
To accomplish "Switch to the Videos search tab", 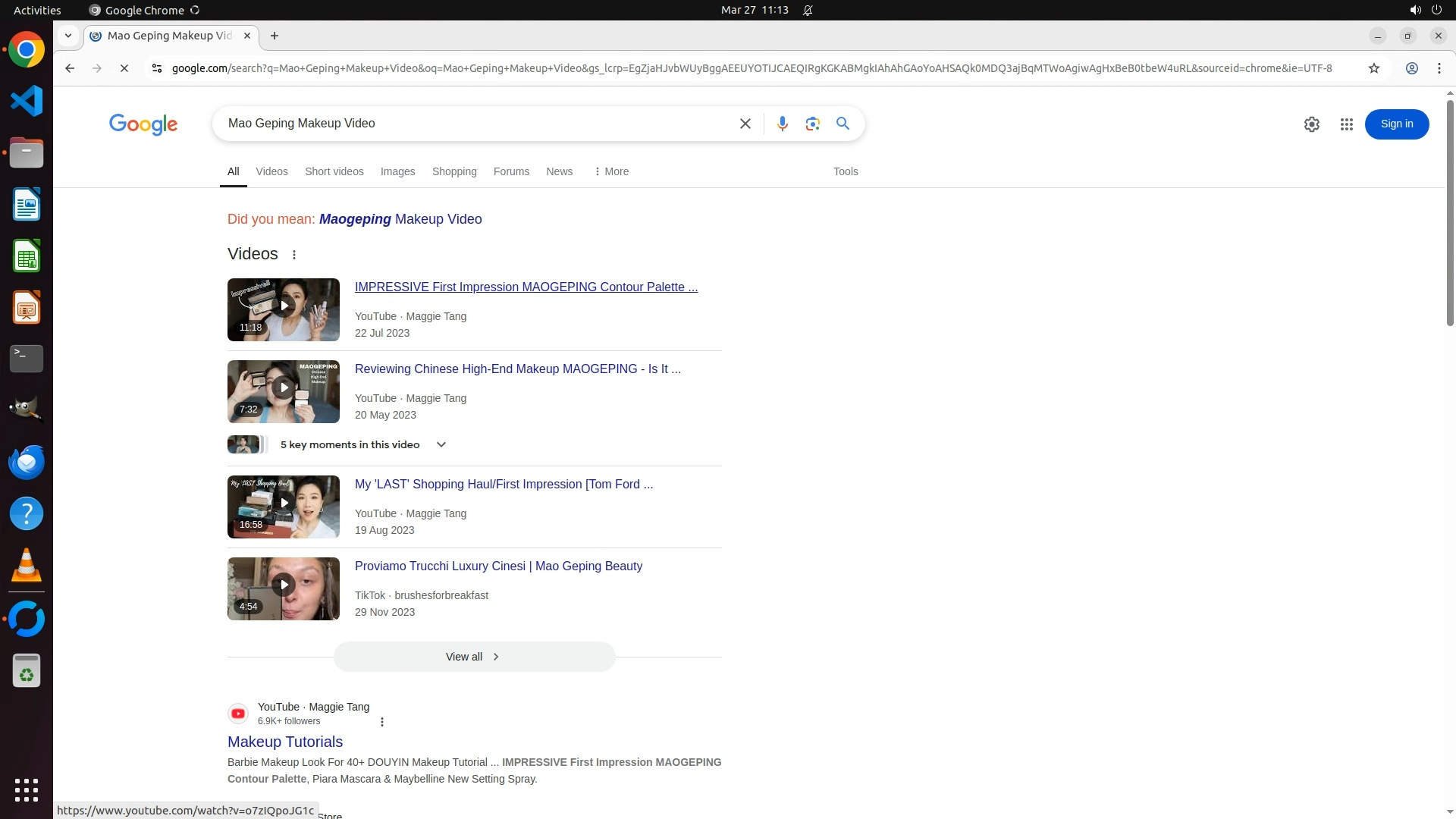I will [x=271, y=171].
